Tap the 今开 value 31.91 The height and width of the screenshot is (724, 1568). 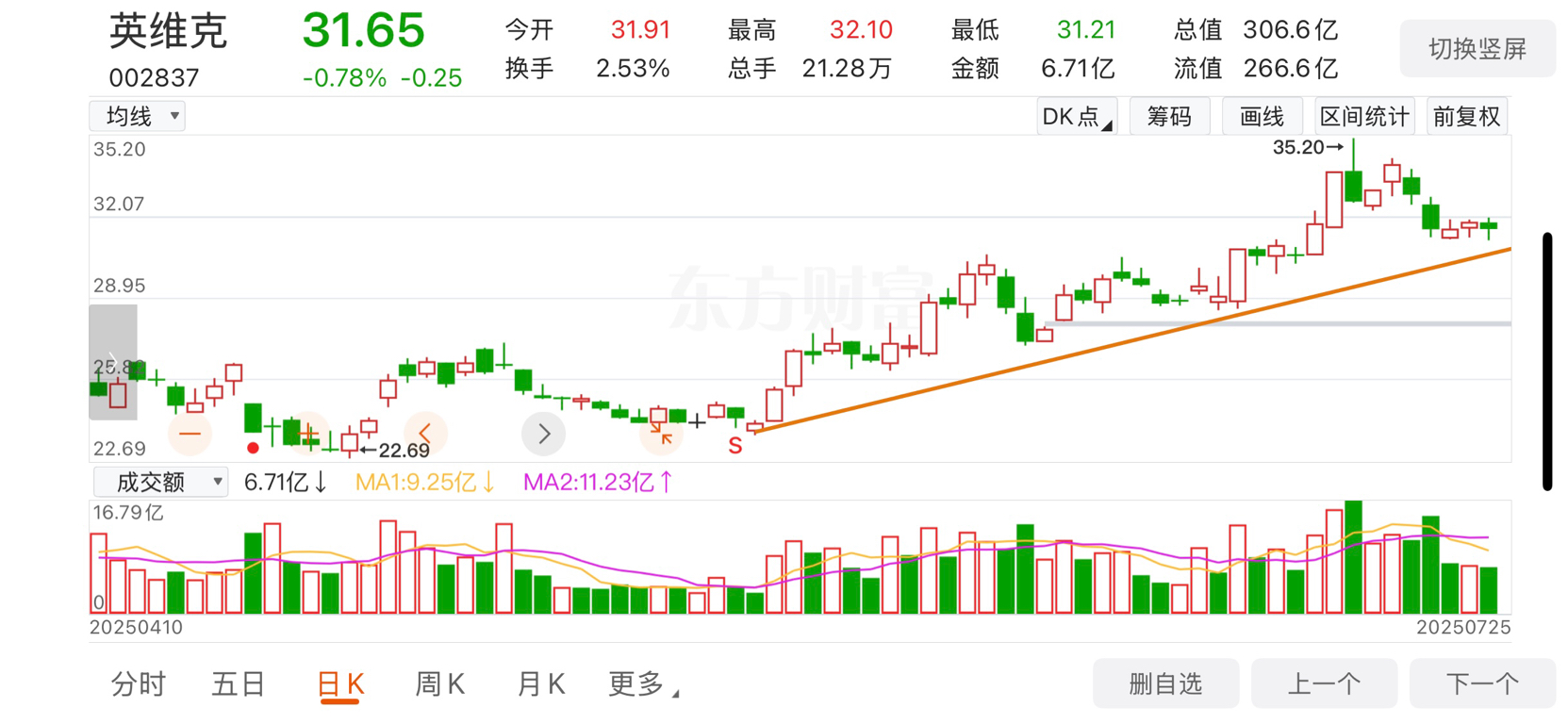point(640,30)
